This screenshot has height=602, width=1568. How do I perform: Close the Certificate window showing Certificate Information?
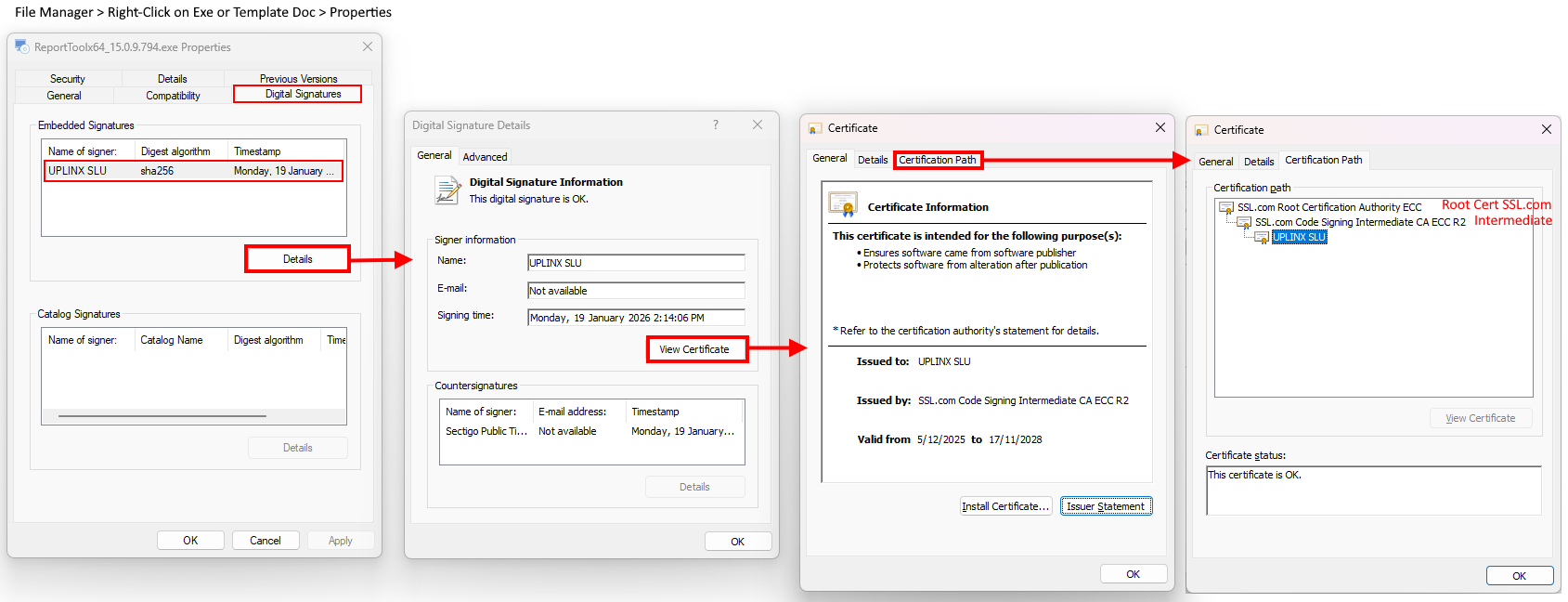pyautogui.click(x=1160, y=127)
